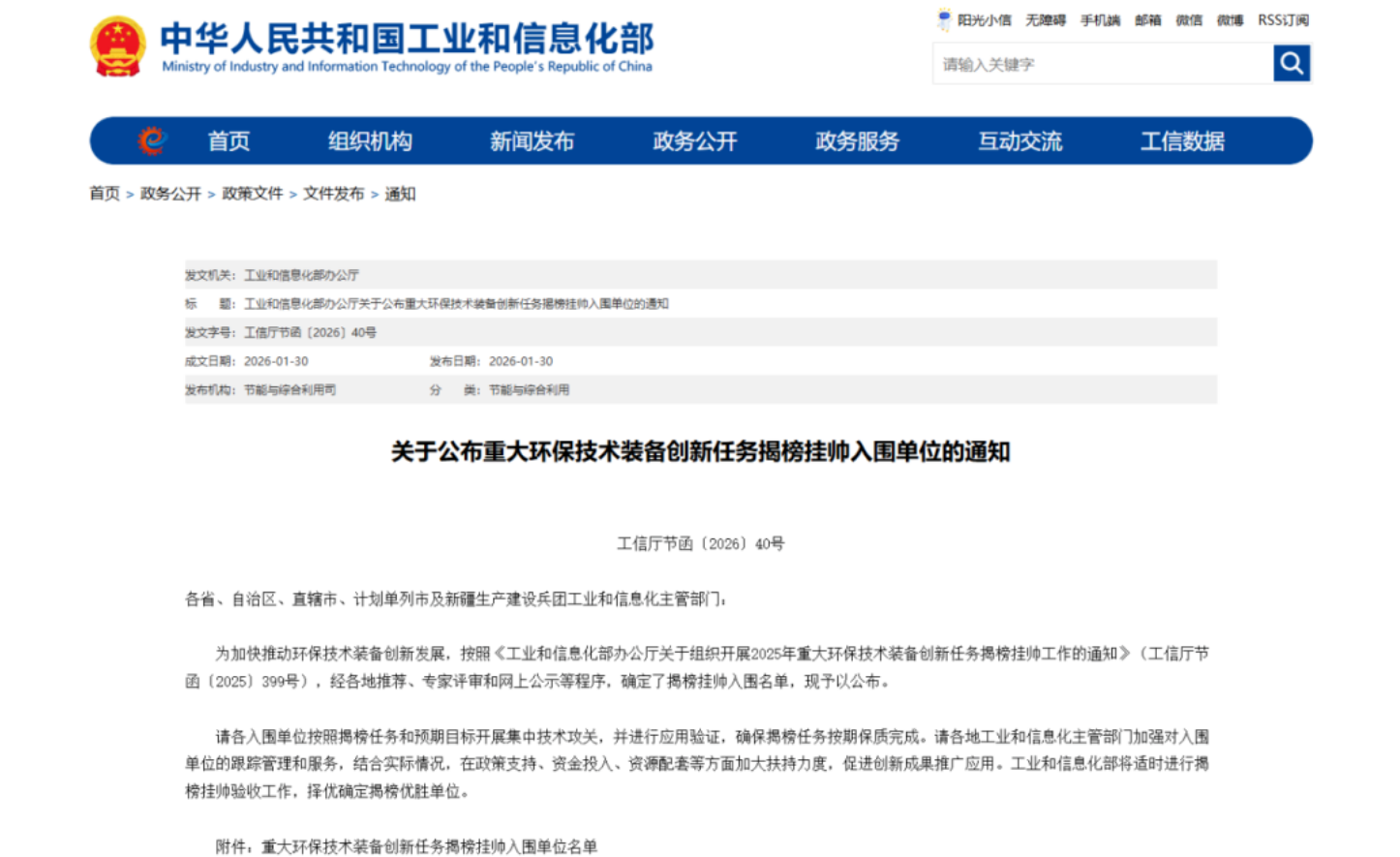Open the 手机端 mobile version link
The width and height of the screenshot is (1400, 857).
(x=1100, y=20)
